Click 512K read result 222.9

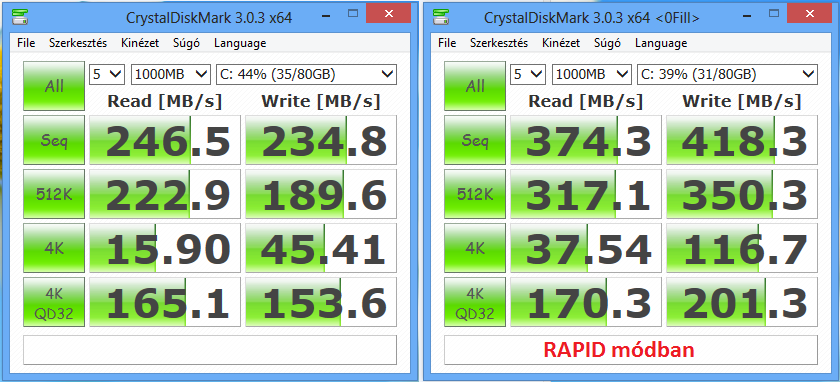click(164, 194)
